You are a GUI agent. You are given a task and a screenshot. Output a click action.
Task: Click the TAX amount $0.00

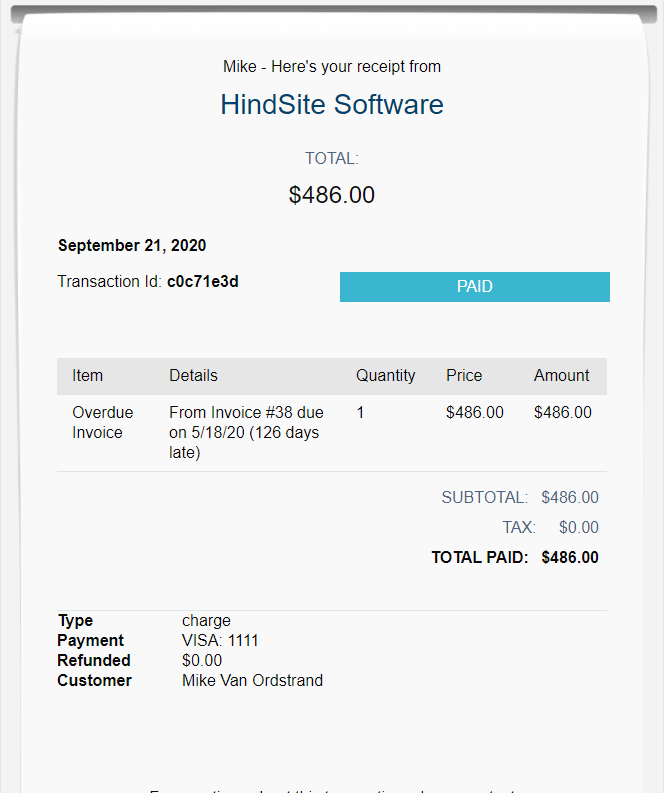tap(578, 528)
